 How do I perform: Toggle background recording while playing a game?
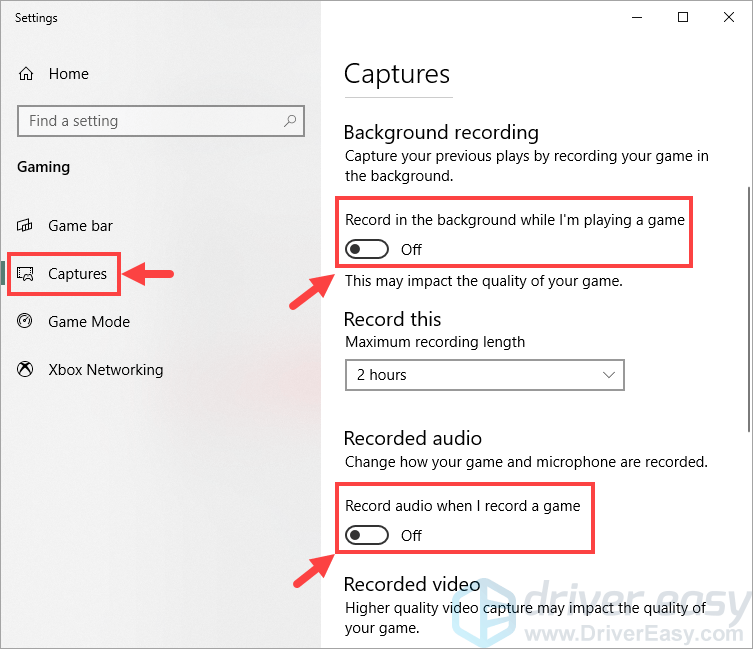367,249
